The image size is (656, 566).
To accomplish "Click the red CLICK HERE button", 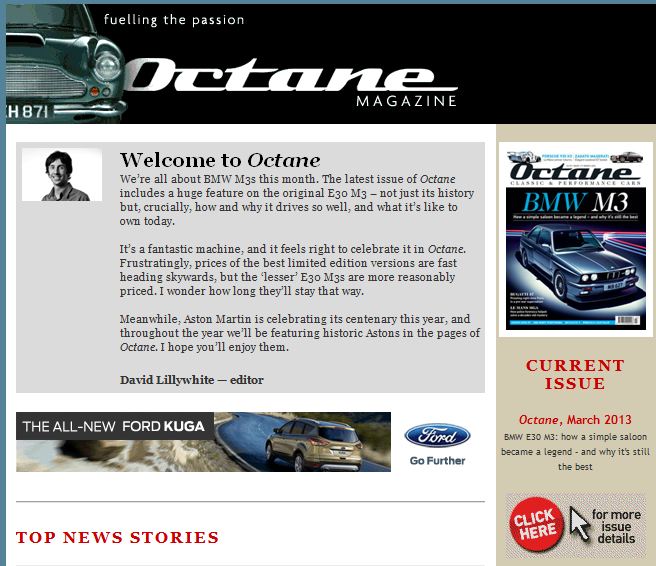I will pyautogui.click(x=536, y=525).
